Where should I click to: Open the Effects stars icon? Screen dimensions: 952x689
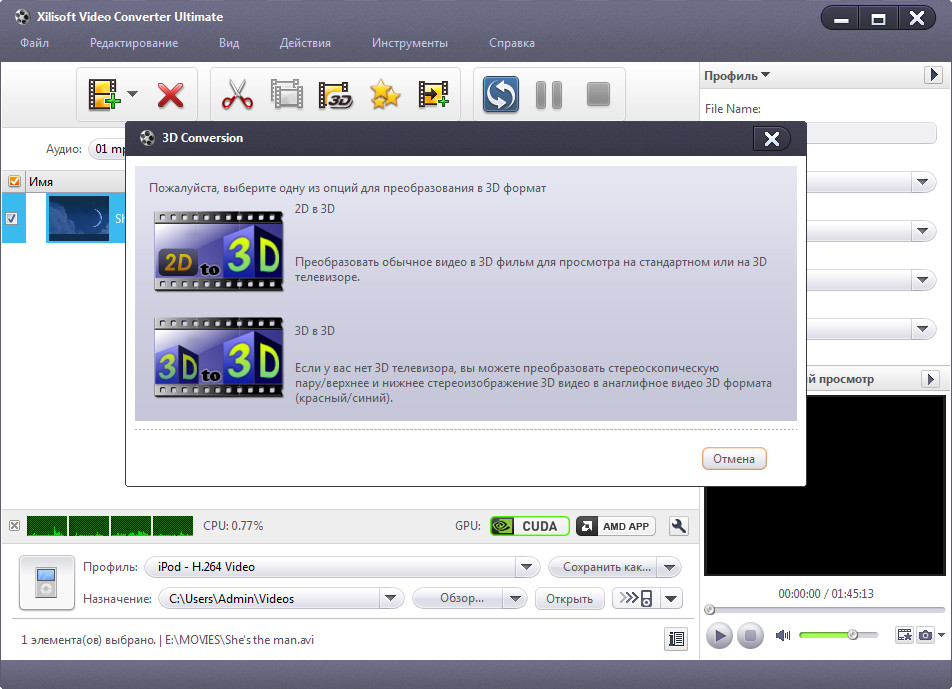pyautogui.click(x=385, y=95)
